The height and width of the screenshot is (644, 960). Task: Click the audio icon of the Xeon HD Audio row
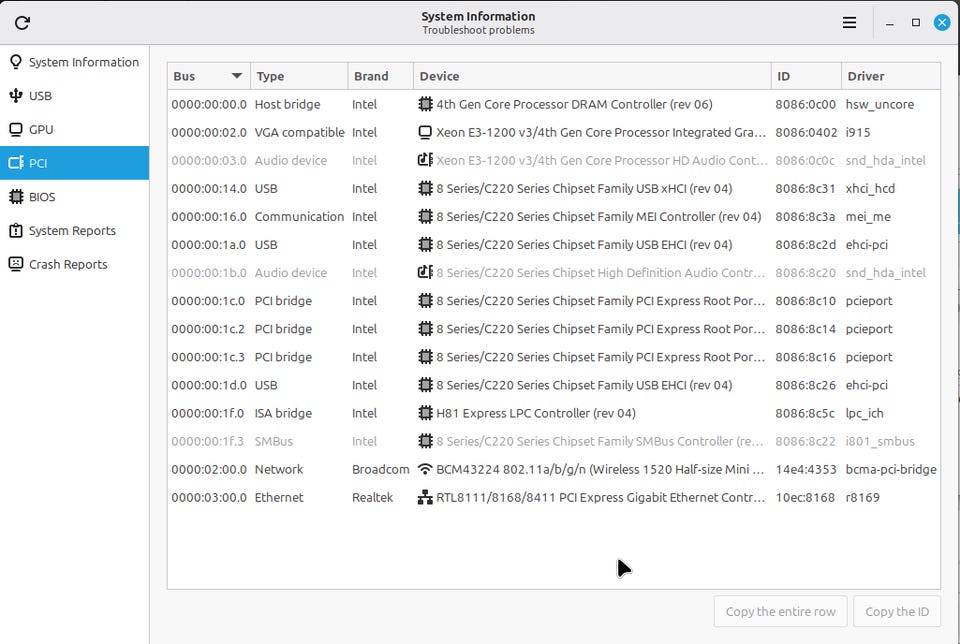click(425, 160)
